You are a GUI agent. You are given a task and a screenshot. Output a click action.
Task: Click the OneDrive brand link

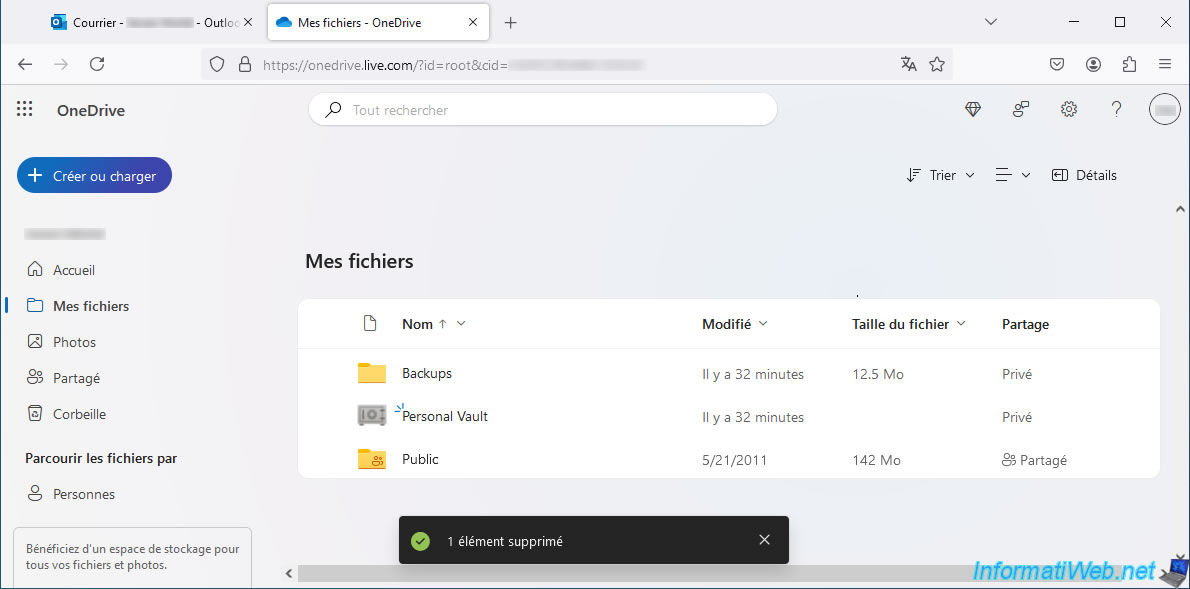point(90,111)
